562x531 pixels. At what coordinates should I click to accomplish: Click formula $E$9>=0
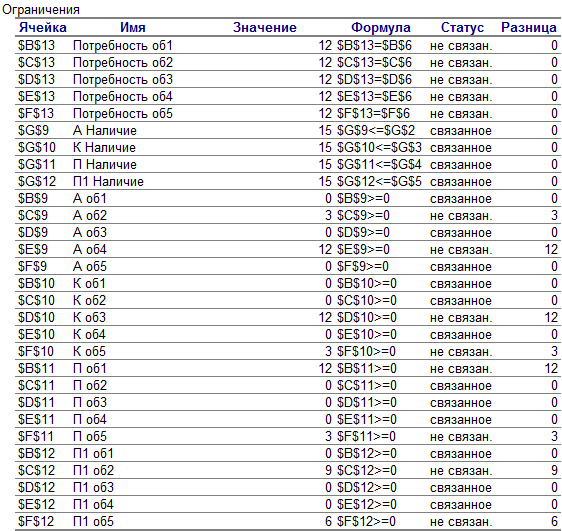click(363, 249)
